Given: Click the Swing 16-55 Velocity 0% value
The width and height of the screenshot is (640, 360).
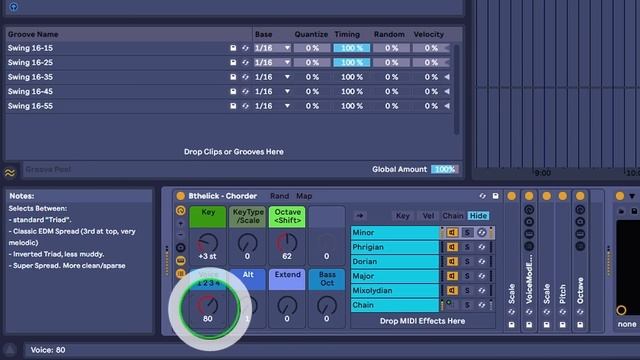Looking at the screenshot, I should 431,106.
